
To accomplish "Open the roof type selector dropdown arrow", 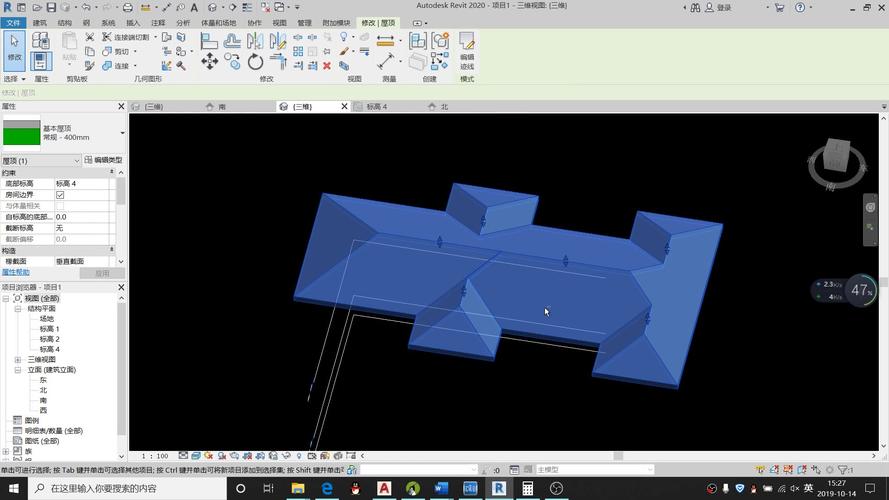I will [122, 133].
